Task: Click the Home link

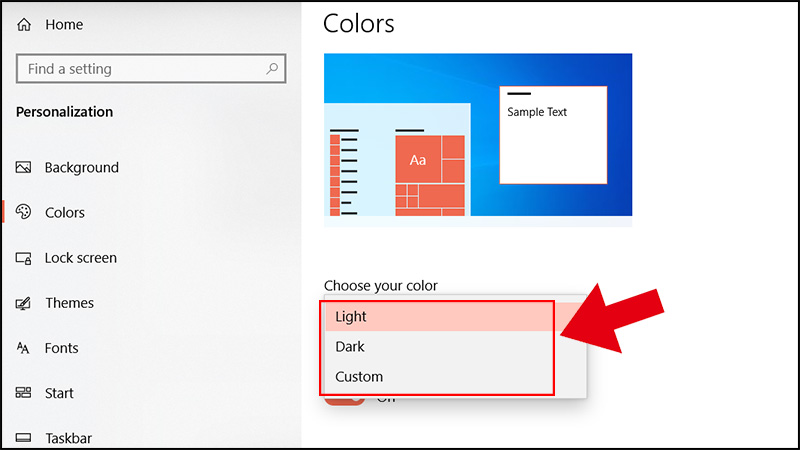Action: [x=63, y=25]
